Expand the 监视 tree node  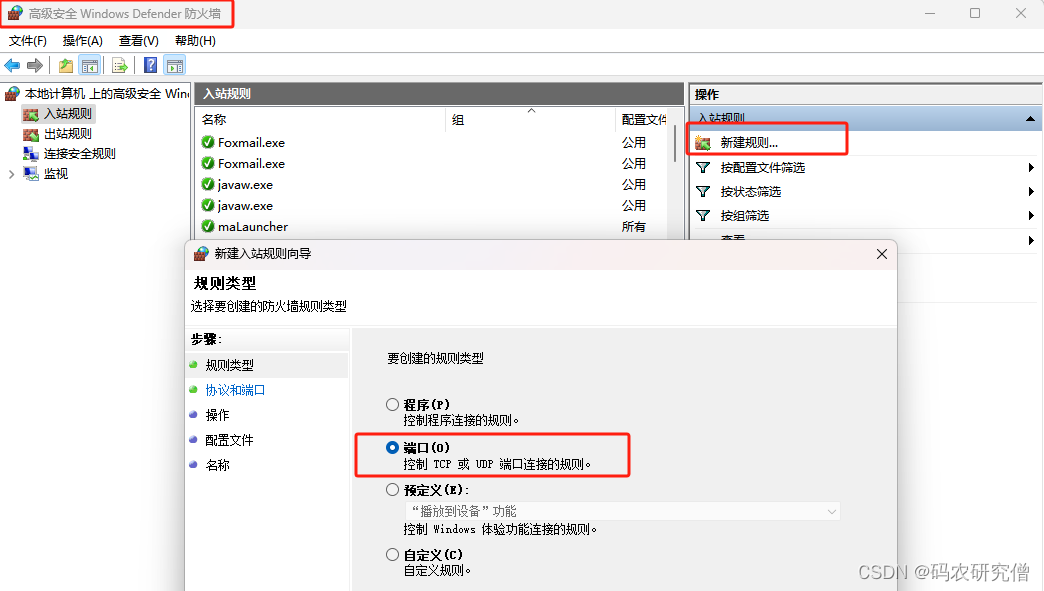coord(12,174)
